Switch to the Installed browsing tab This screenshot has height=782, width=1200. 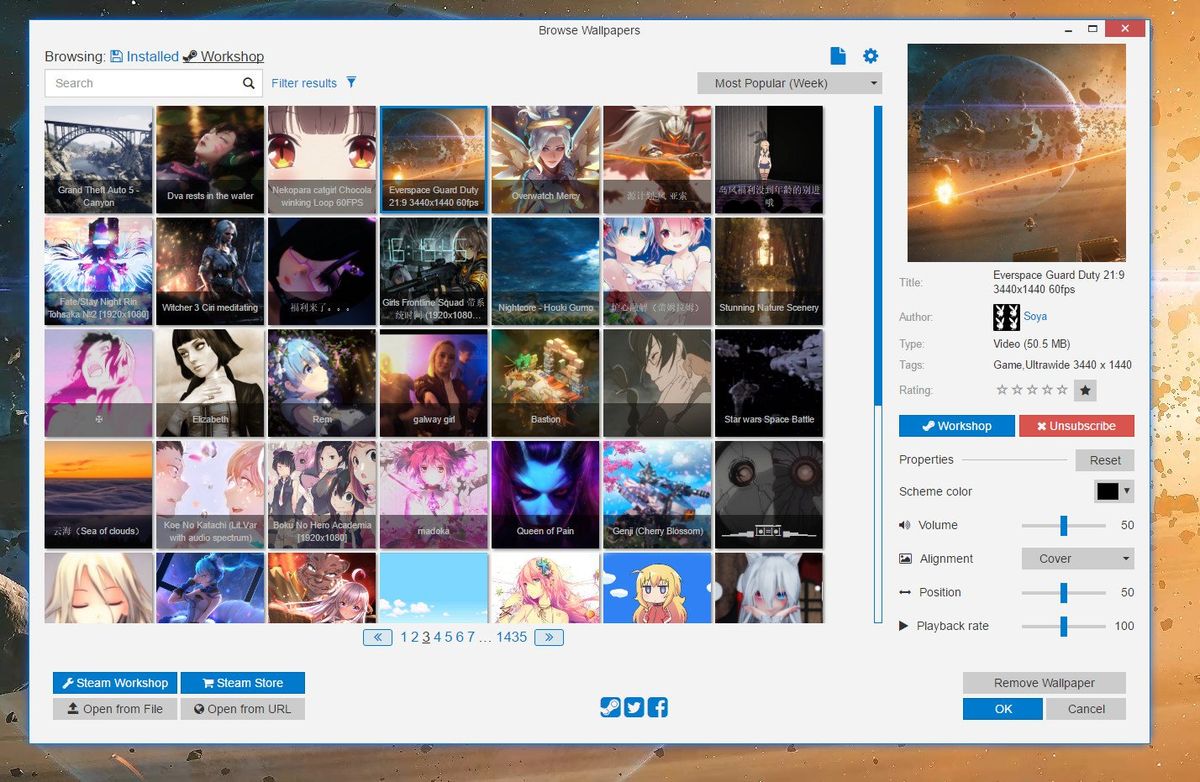[151, 56]
